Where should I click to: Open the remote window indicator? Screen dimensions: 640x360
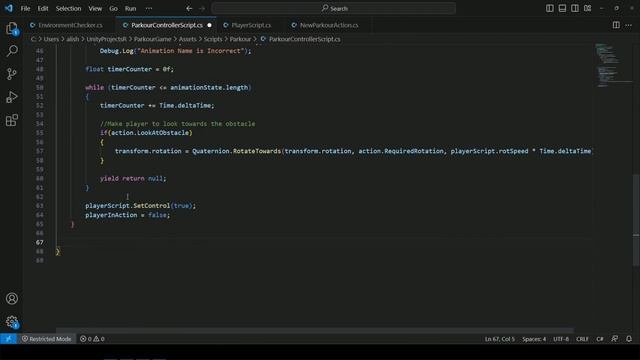(x=8, y=339)
